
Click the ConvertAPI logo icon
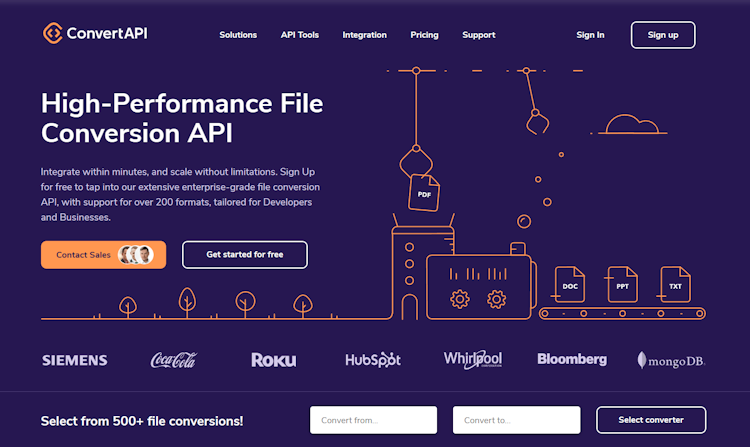tap(53, 33)
